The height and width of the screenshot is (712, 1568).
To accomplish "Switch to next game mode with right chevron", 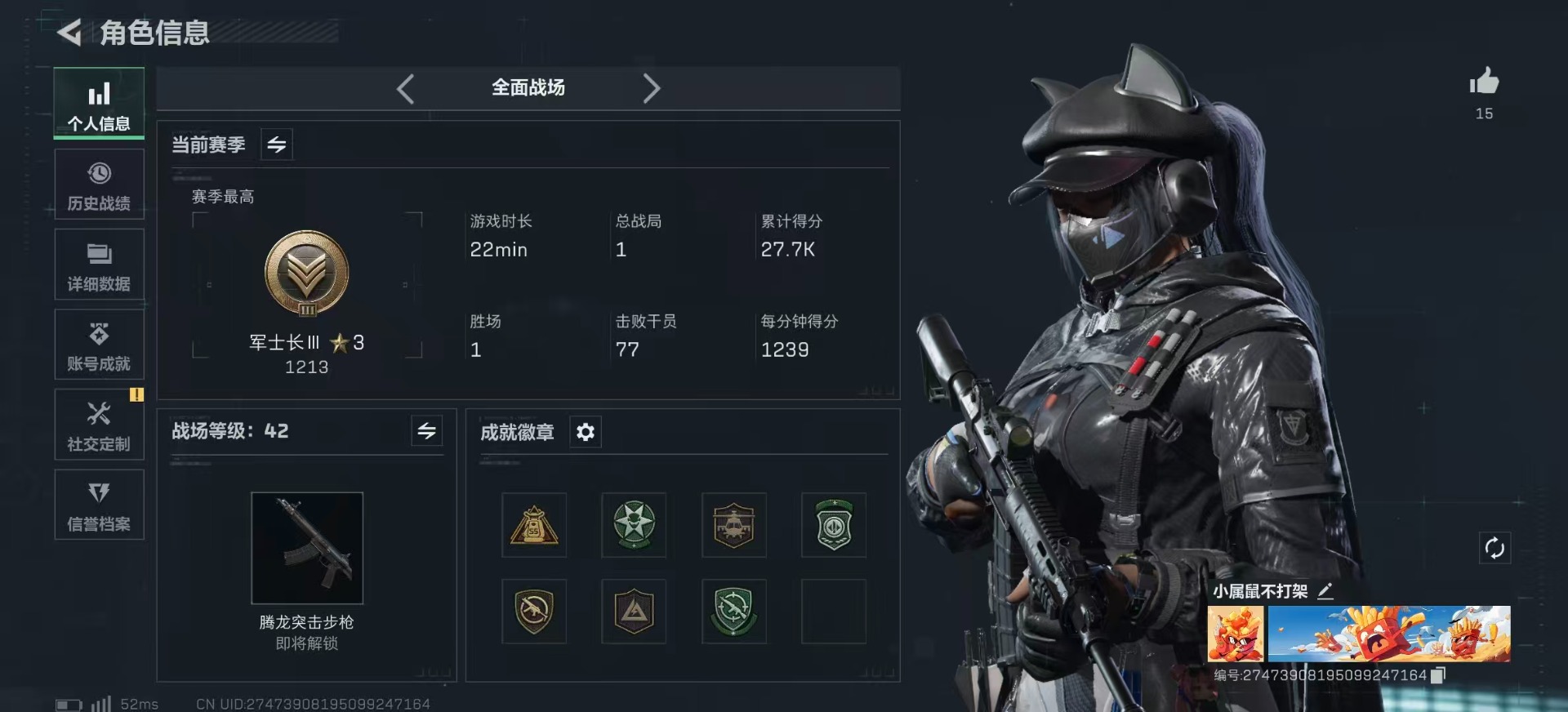I will (x=651, y=88).
